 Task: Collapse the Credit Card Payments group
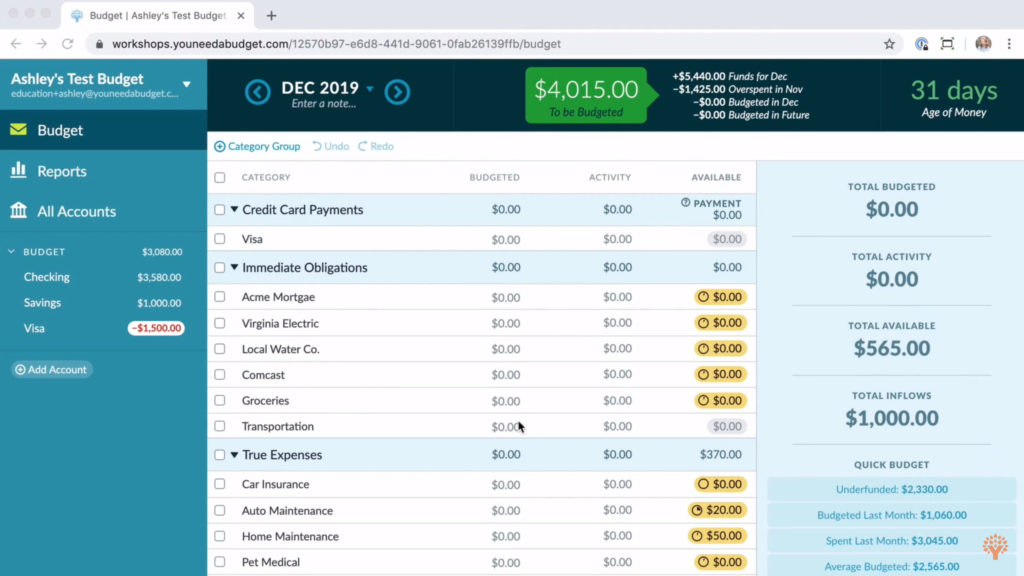(x=234, y=210)
